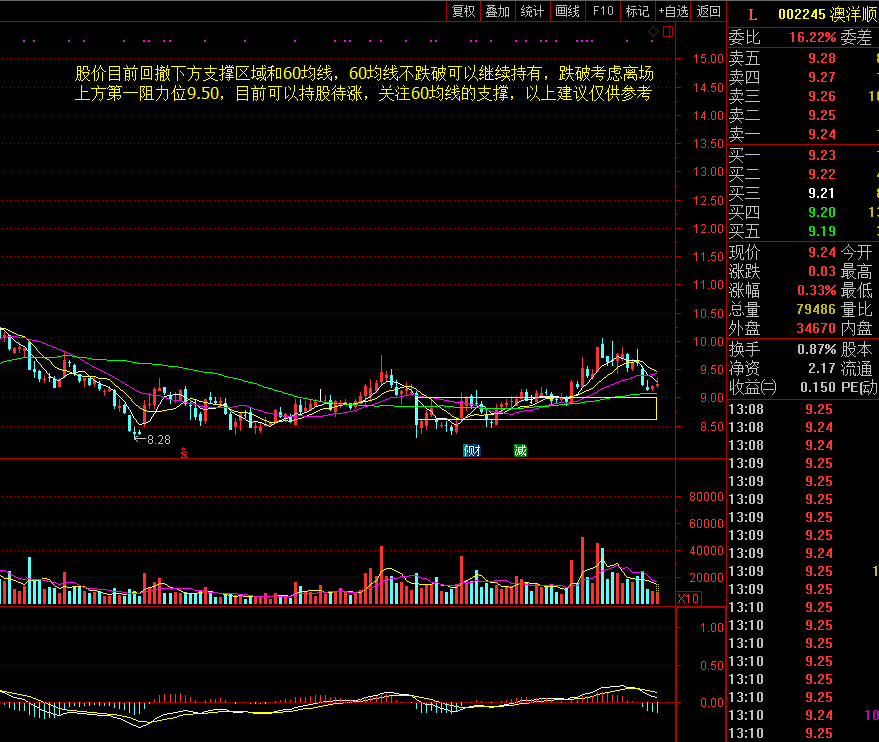
Task: Click the 15.00 price axis label
Action: pyautogui.click(x=708, y=59)
